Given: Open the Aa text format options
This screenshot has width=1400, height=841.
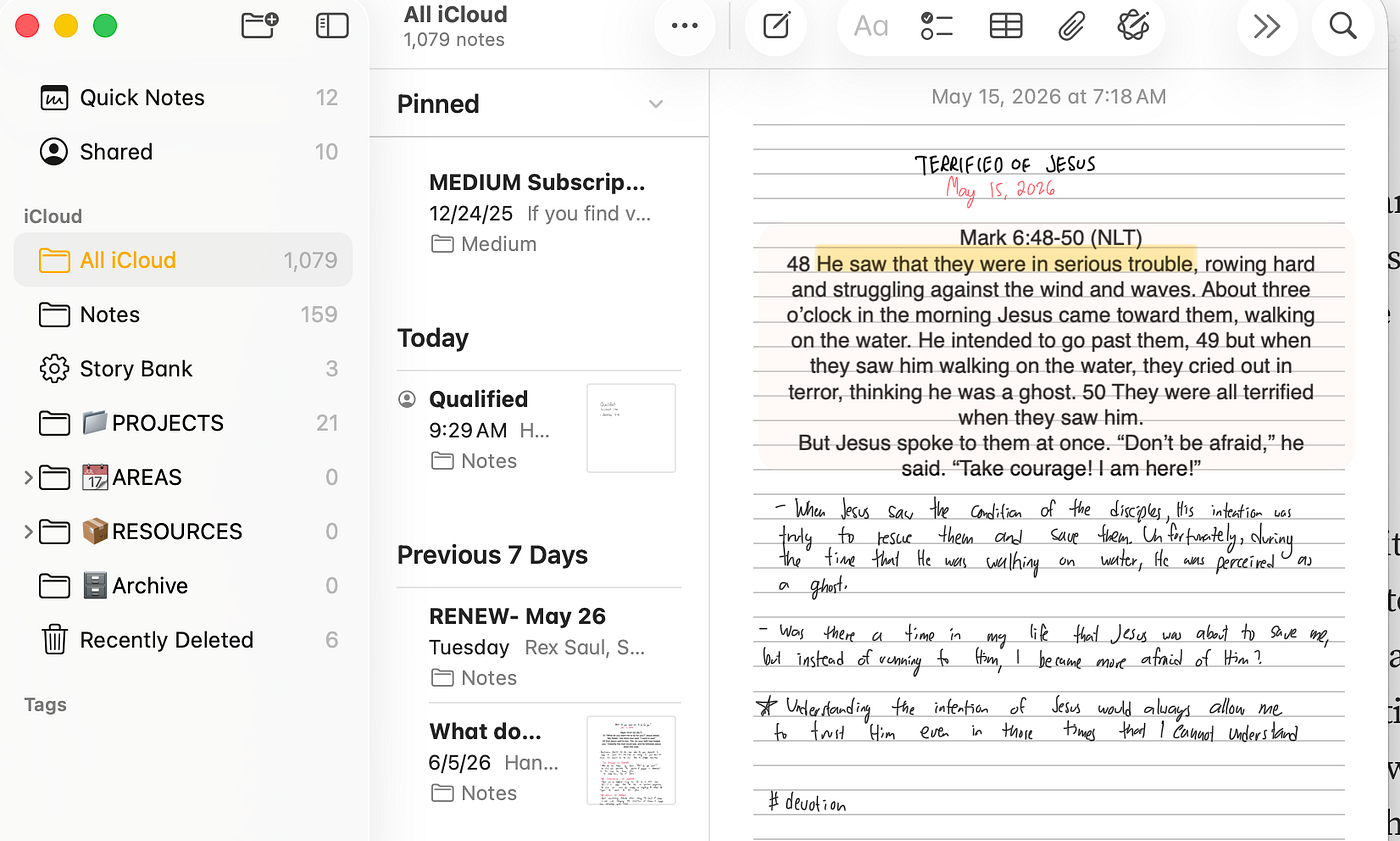Looking at the screenshot, I should click(871, 26).
